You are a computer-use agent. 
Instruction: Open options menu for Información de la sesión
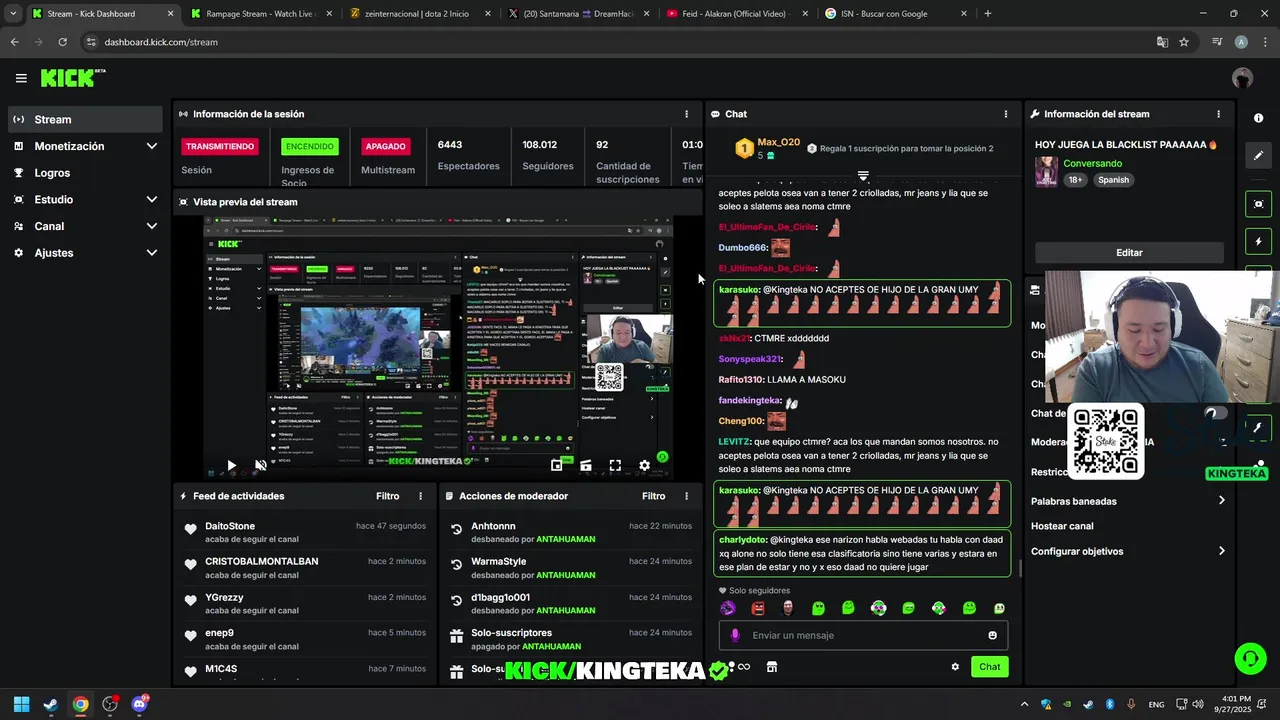(x=686, y=114)
